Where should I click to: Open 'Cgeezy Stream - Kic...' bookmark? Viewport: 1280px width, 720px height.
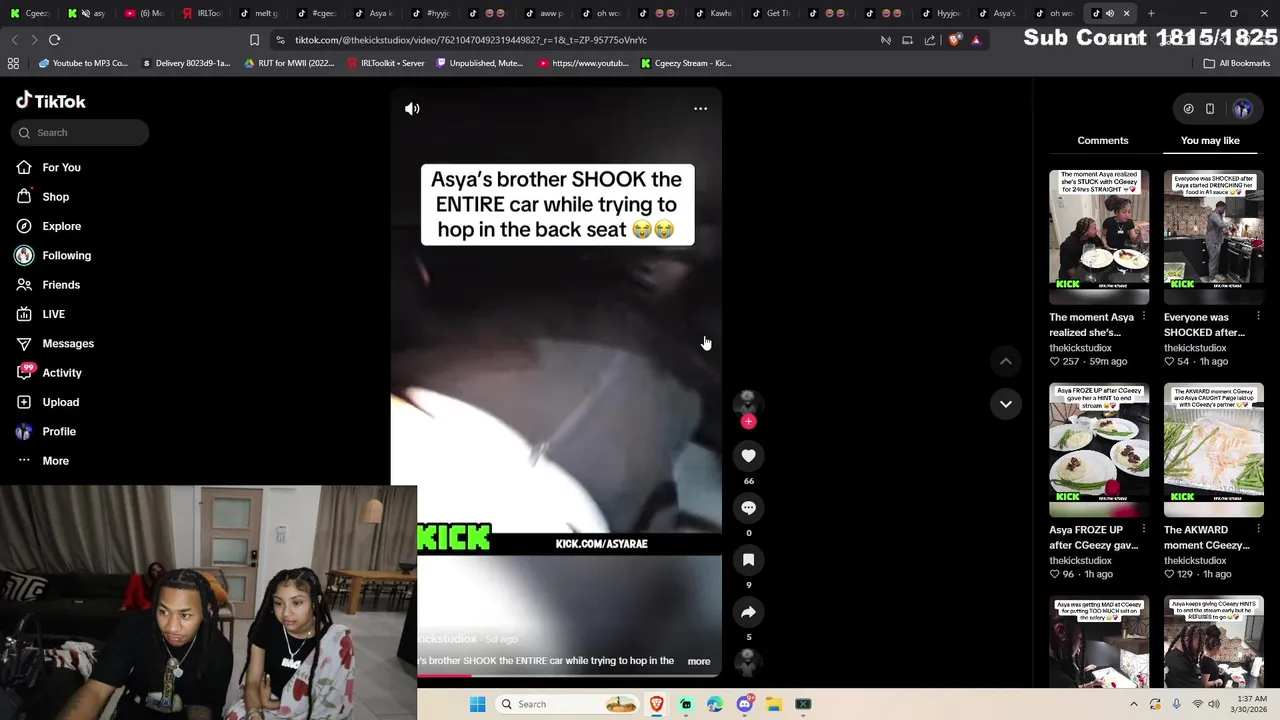tap(685, 63)
